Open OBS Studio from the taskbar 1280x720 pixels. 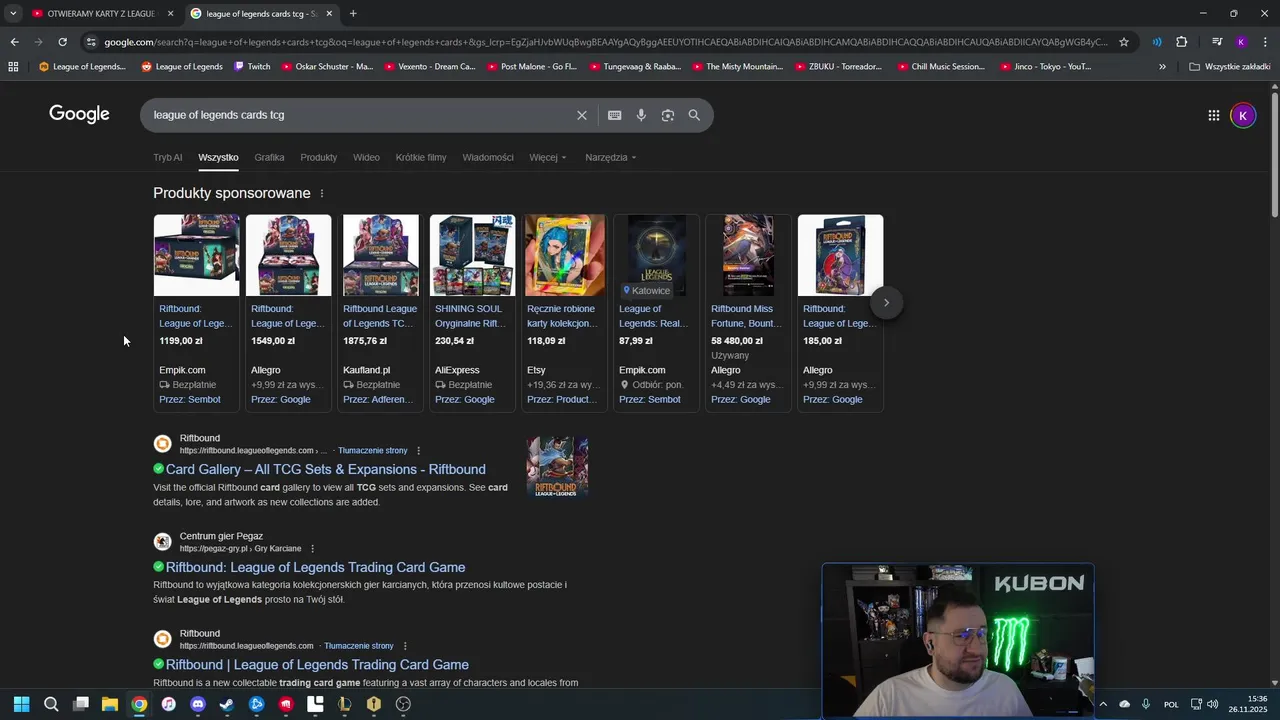point(403,704)
